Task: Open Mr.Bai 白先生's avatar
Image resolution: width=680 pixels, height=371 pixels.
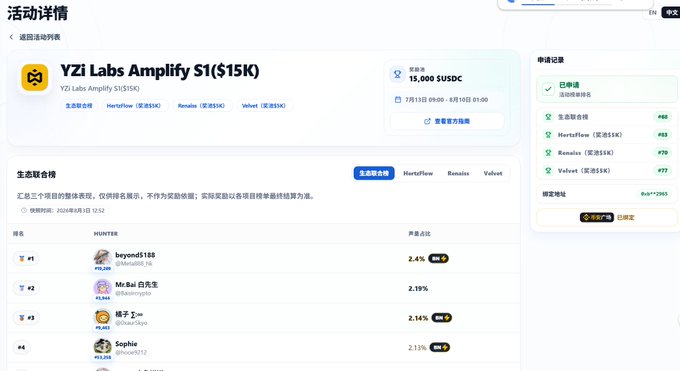Action: (102, 287)
